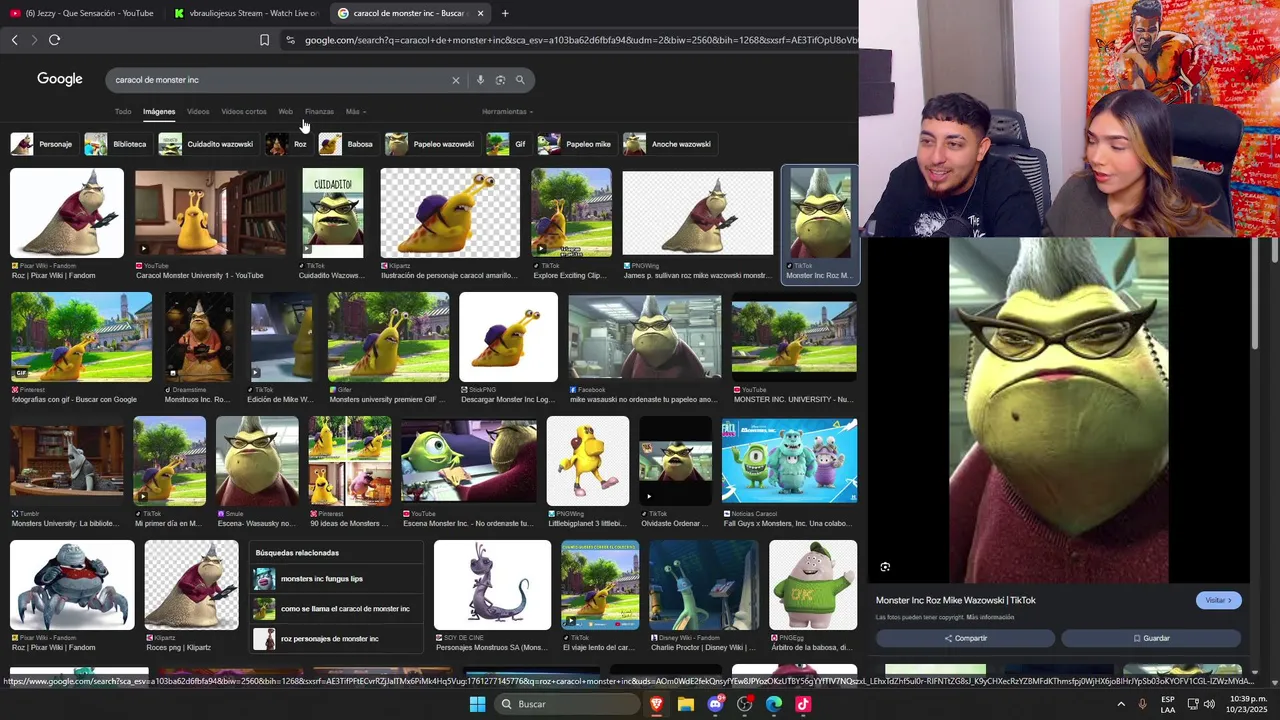Apply the Biblioteca filter chip
Image resolution: width=1280 pixels, height=720 pixels.
[116, 144]
